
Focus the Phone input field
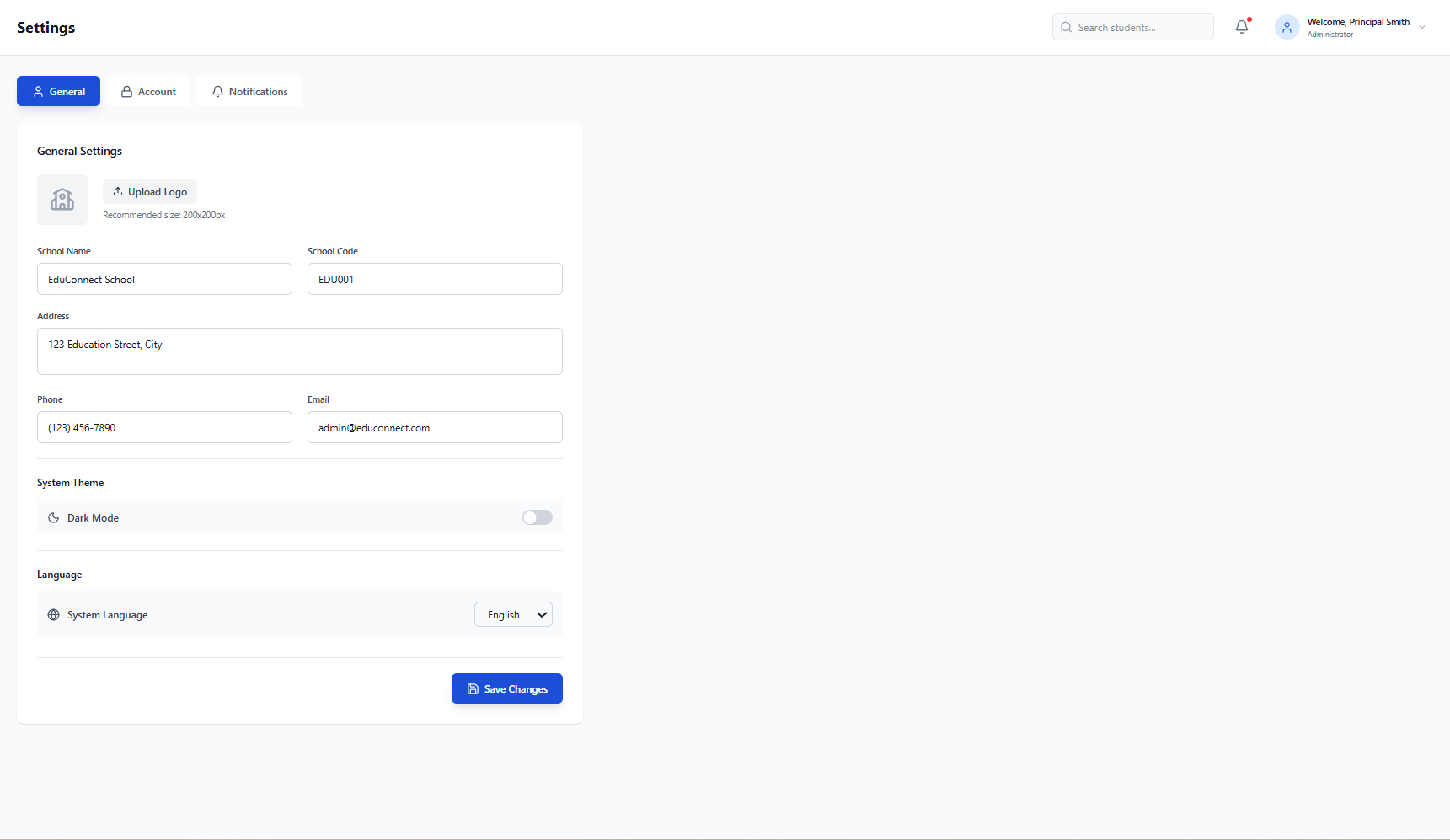coord(164,427)
